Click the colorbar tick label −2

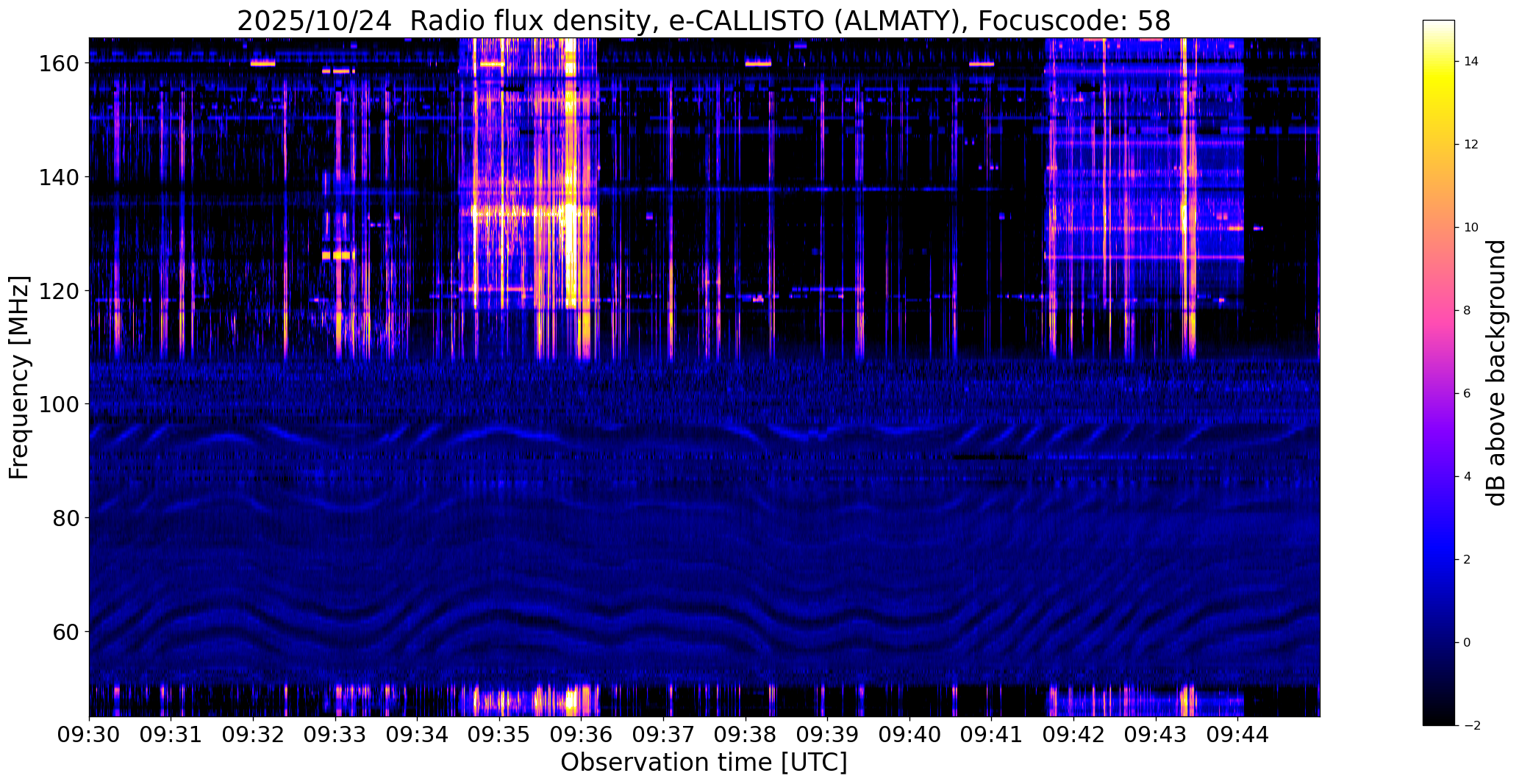point(1471,726)
